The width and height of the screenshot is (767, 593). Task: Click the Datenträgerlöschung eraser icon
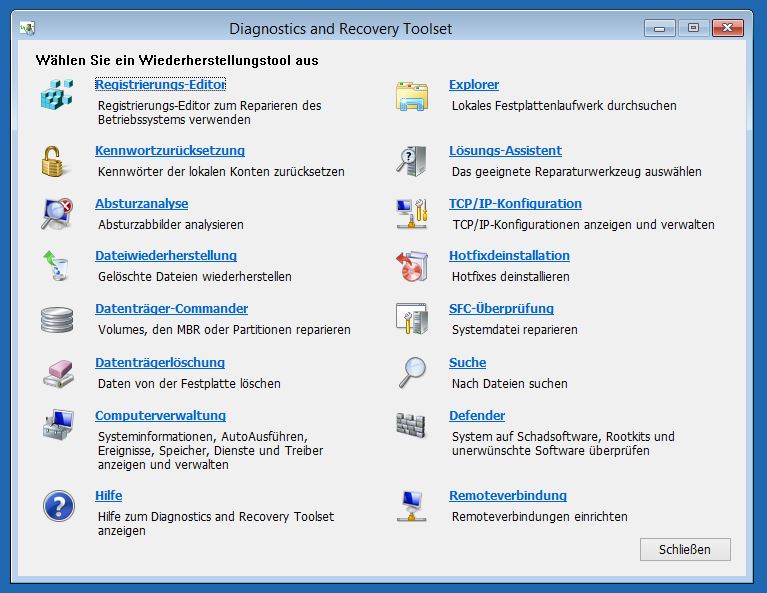tap(58, 374)
